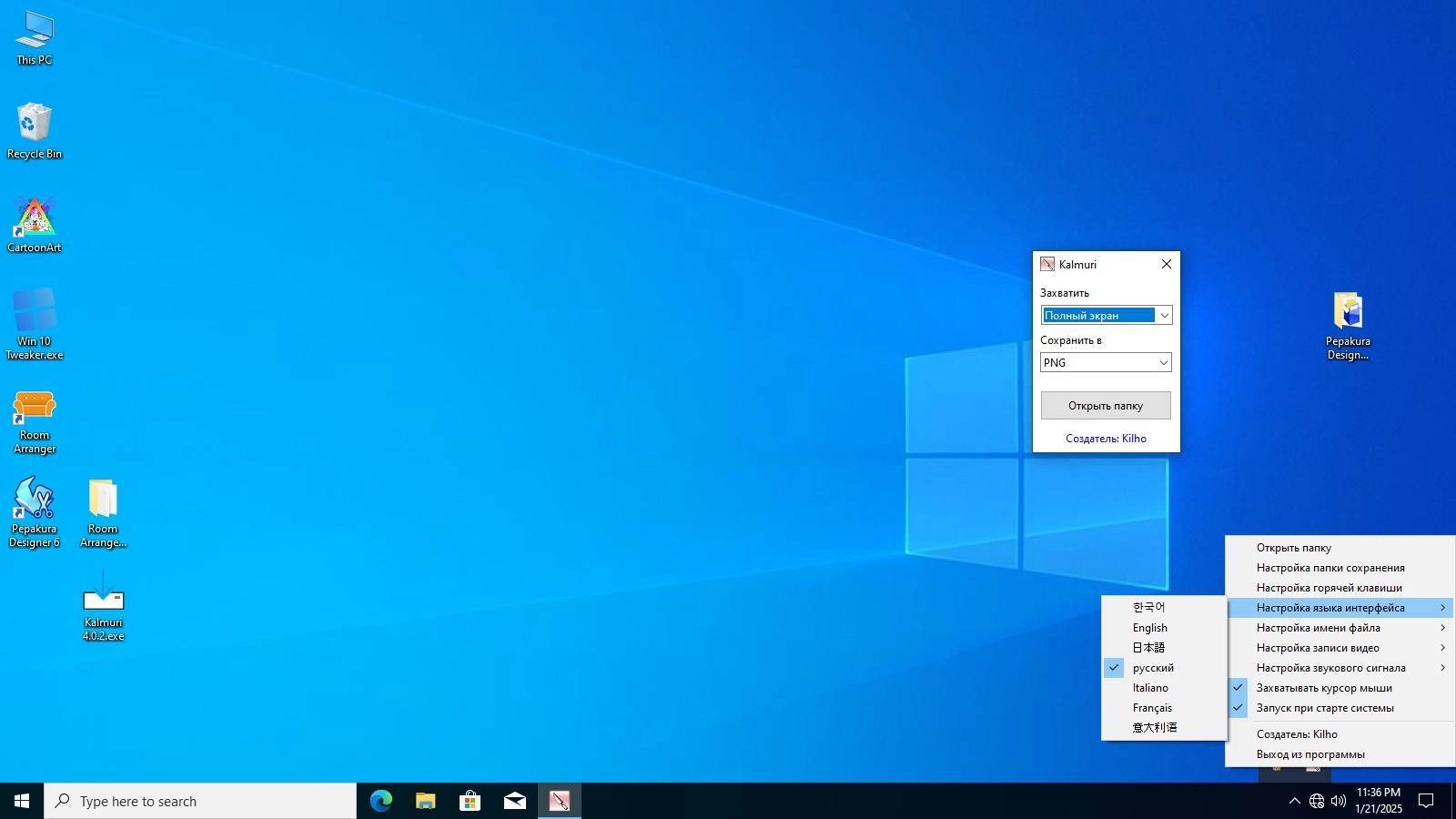Open File Explorer from taskbar
1456x819 pixels.
(425, 801)
